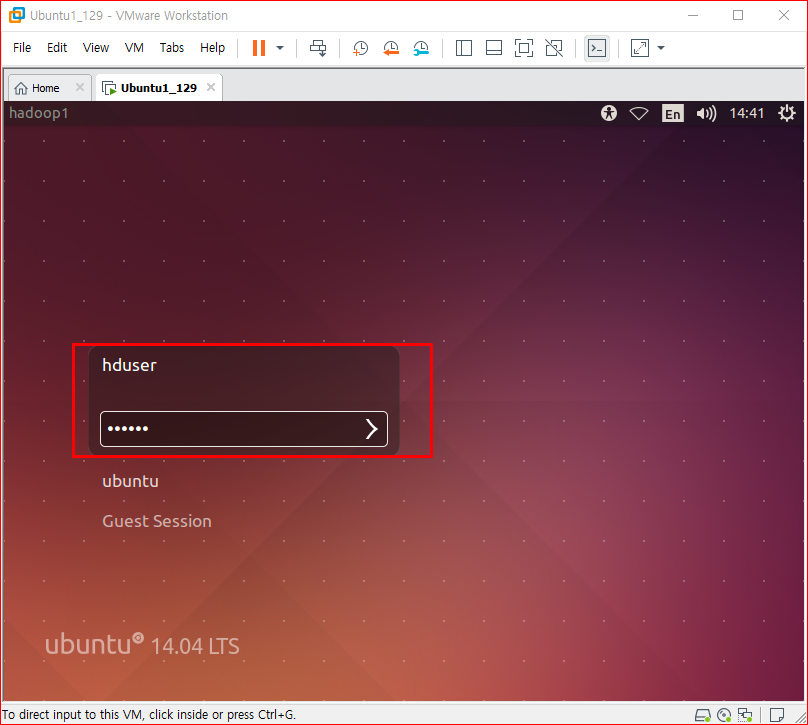
Task: Click the hard disk status icon
Action: (x=703, y=715)
